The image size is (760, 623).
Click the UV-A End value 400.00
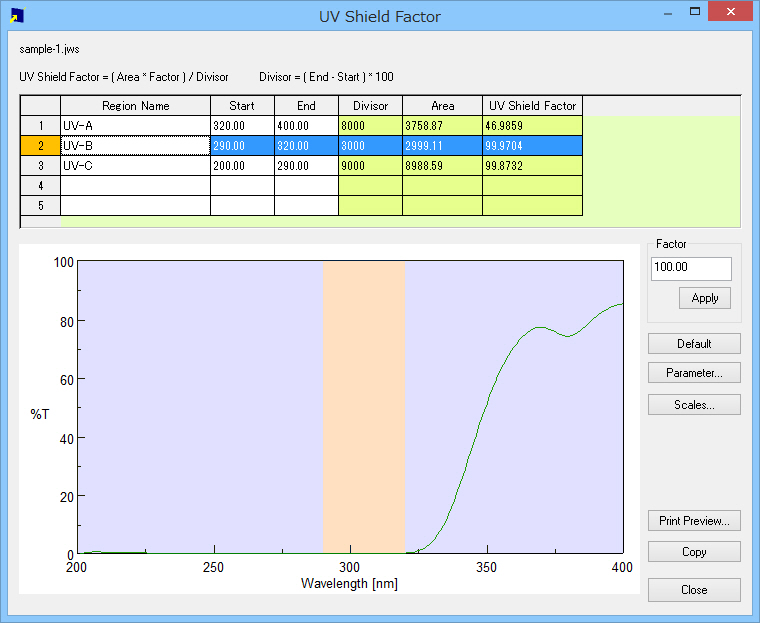306,126
